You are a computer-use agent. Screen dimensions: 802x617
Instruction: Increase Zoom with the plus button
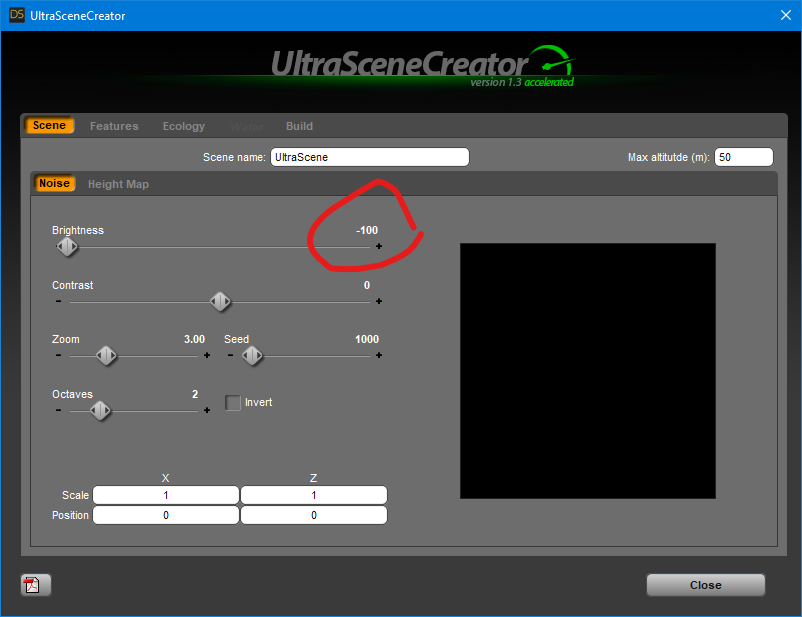point(207,355)
